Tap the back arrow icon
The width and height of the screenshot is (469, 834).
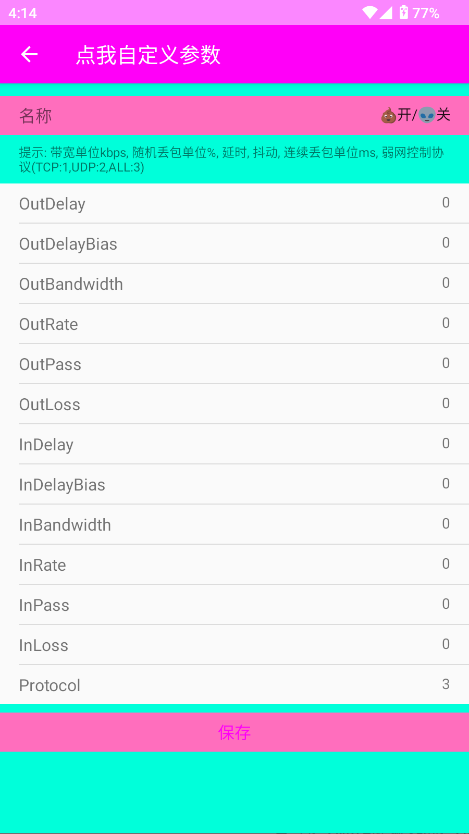click(x=29, y=54)
